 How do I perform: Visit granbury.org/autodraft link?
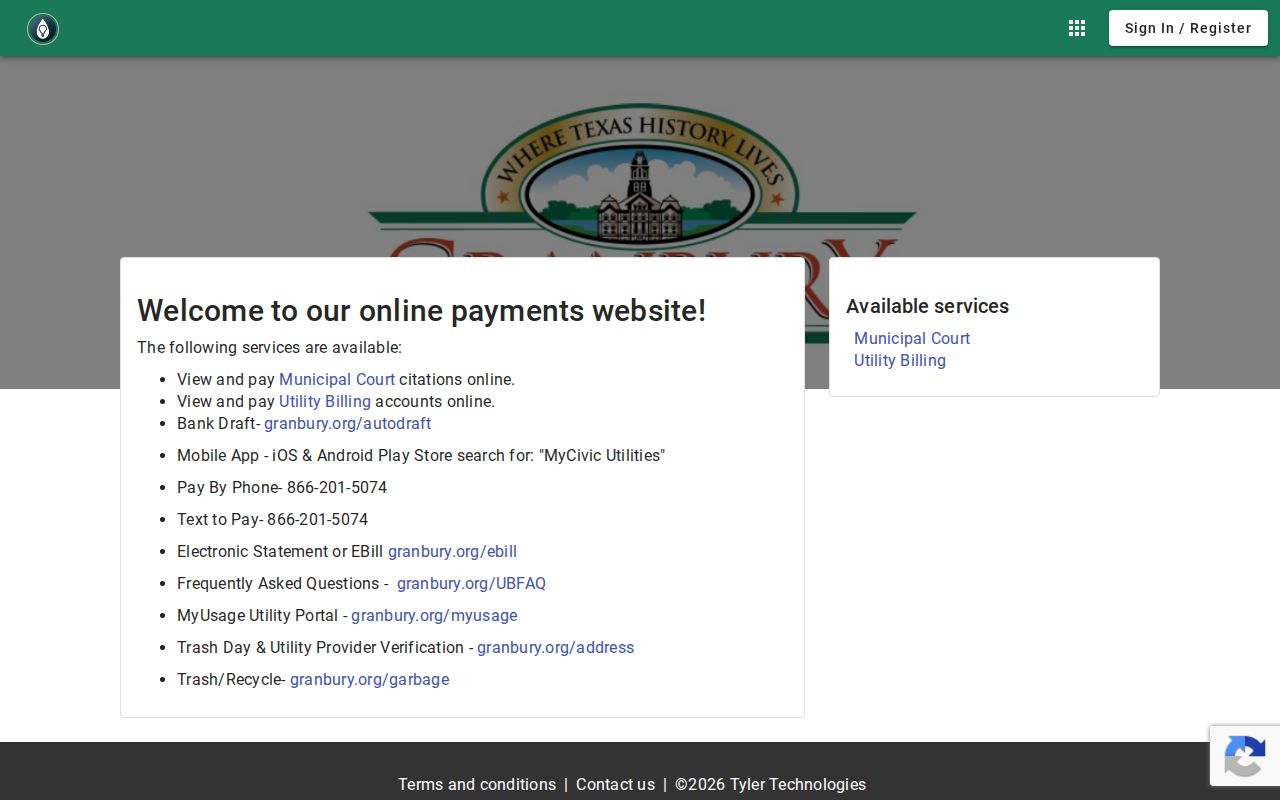tap(348, 423)
